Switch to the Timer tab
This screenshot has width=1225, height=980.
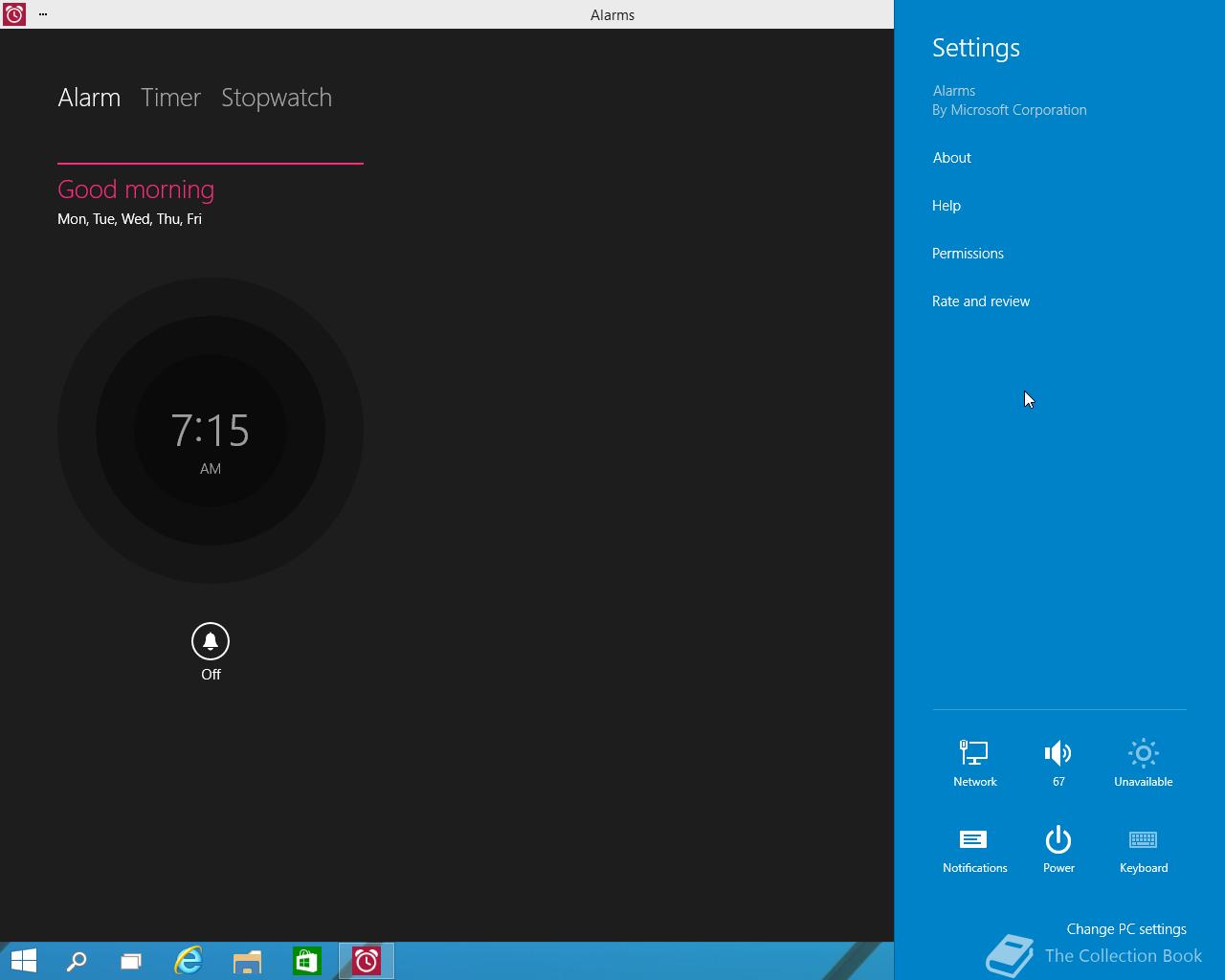click(x=170, y=98)
